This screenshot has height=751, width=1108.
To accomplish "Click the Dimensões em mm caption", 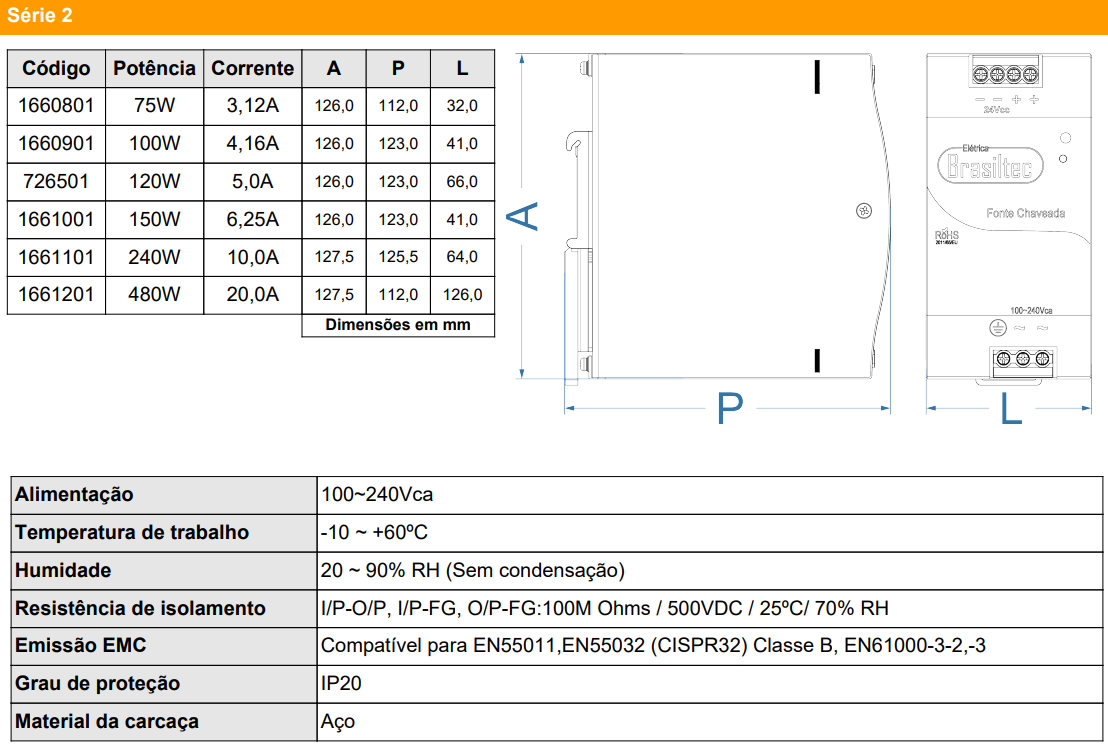I will coord(398,325).
